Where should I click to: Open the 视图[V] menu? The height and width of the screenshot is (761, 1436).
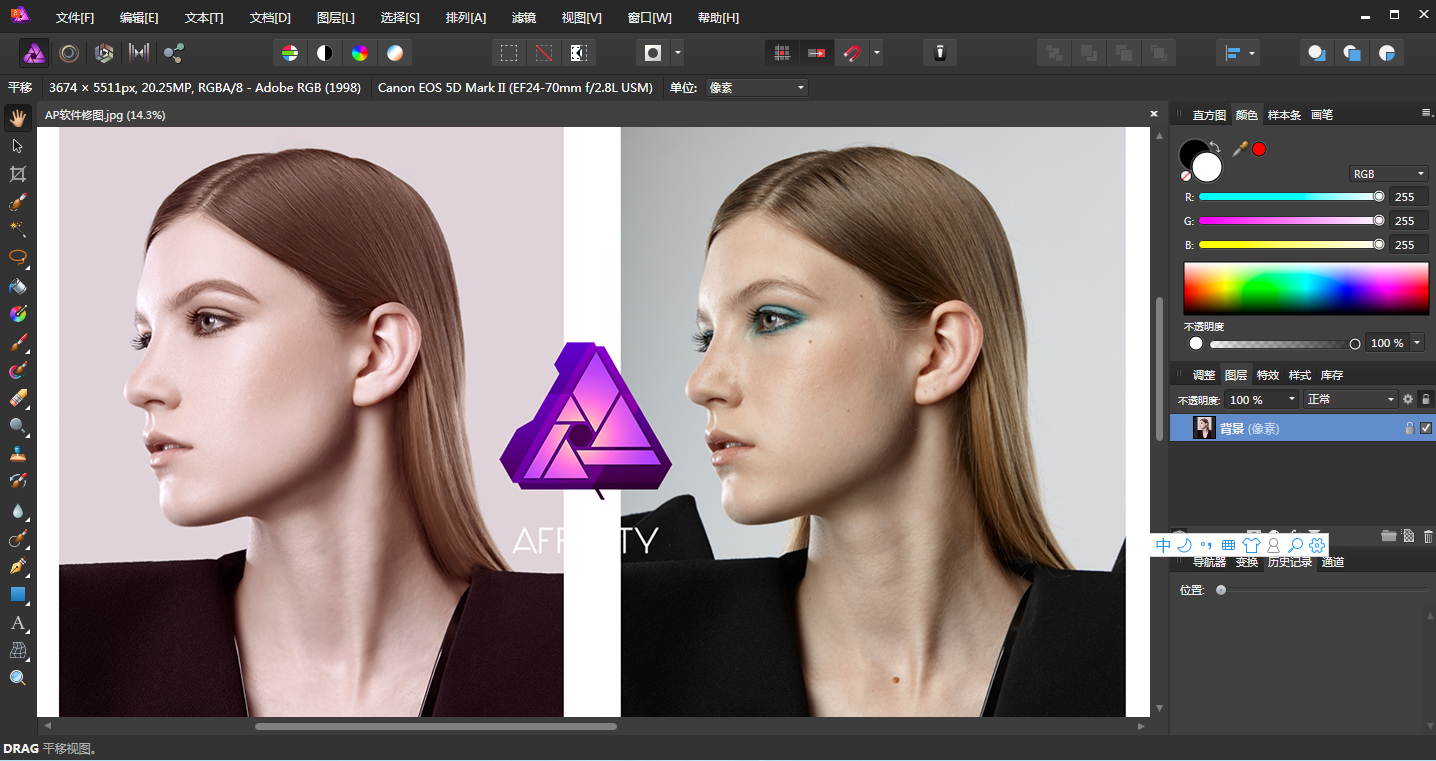point(582,18)
